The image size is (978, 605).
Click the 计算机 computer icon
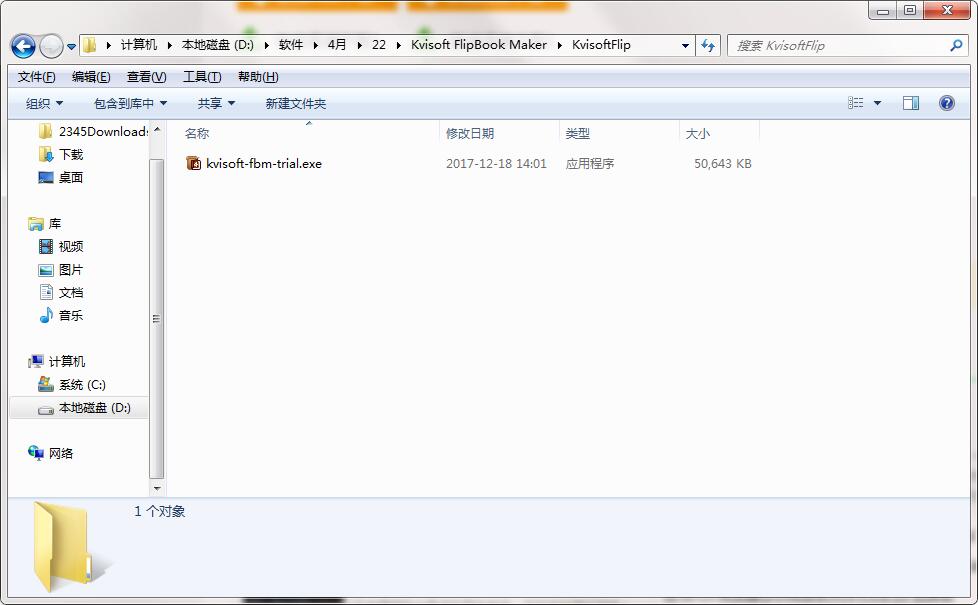36,362
